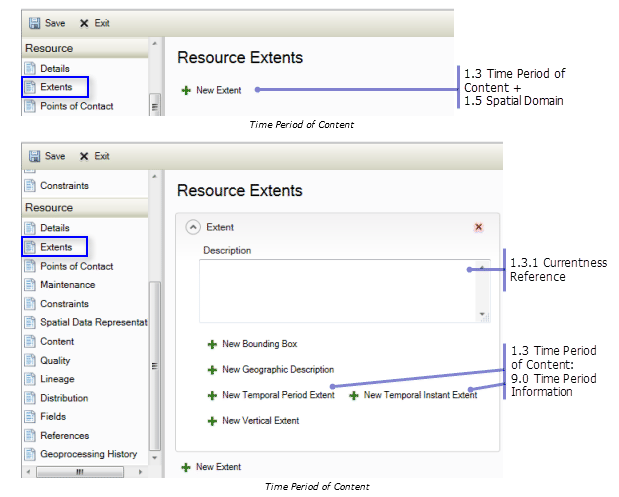Viewport: 619px width, 497px height.
Task: Open the Geoprocessing History page icon
Action: click(30, 454)
